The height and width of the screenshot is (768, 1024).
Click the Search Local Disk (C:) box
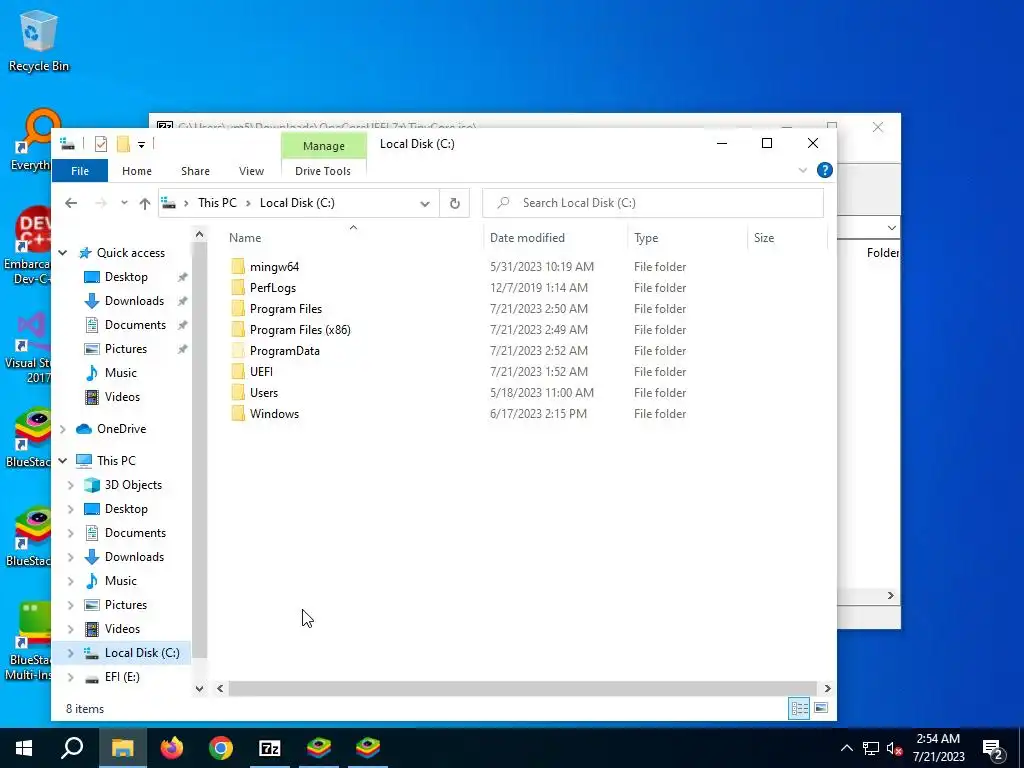tap(652, 203)
